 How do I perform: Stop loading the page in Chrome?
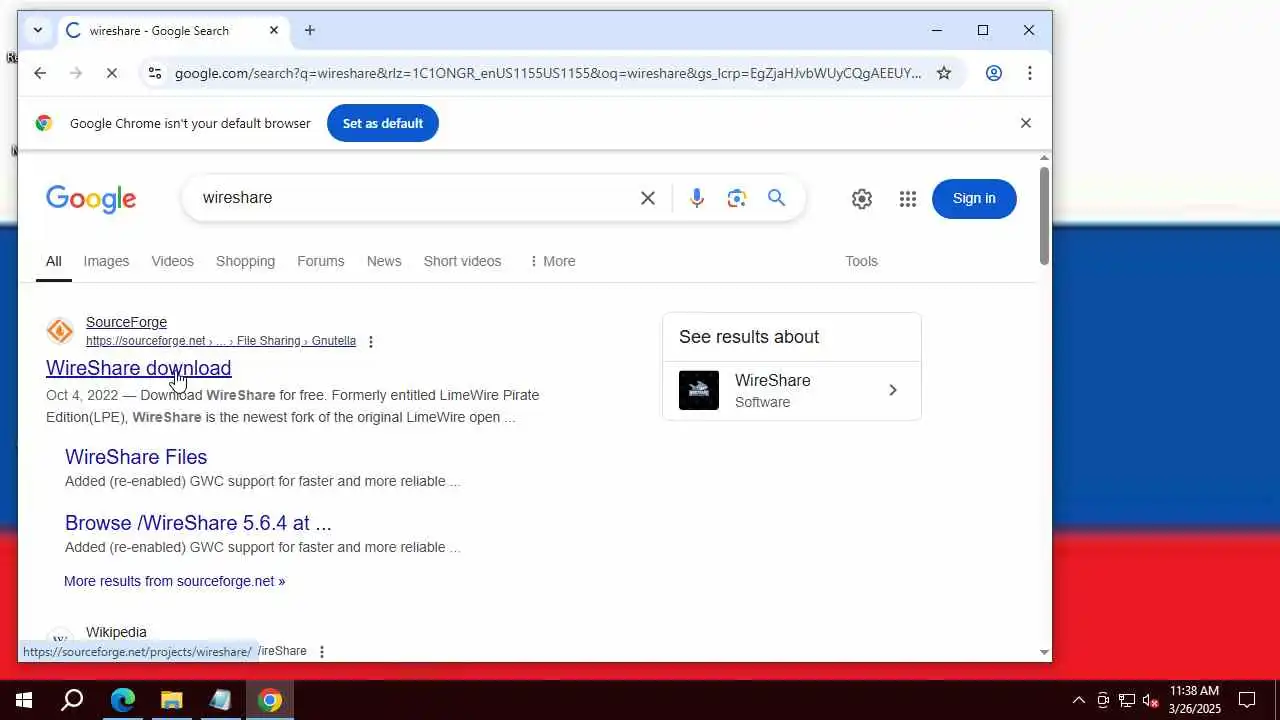coord(112,73)
